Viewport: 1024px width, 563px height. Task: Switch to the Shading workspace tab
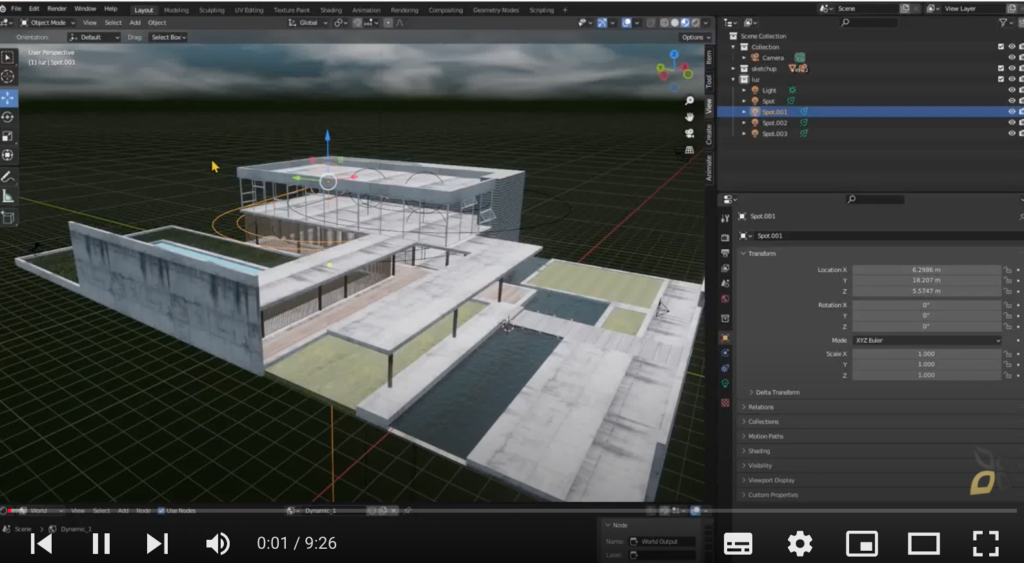coord(330,10)
